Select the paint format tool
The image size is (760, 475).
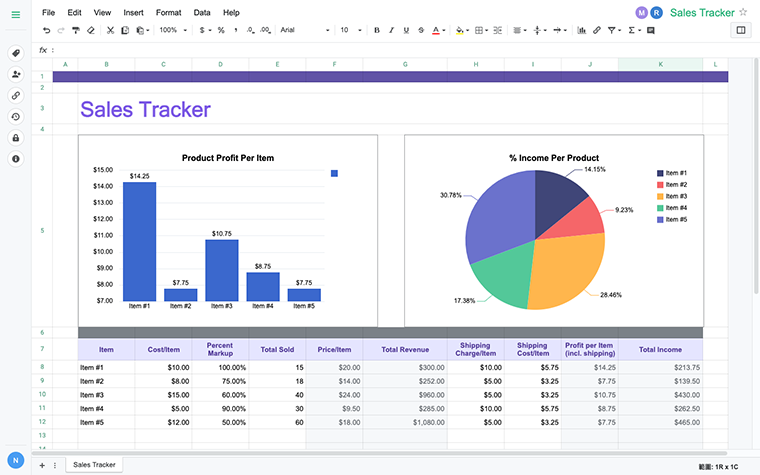pyautogui.click(x=76, y=31)
